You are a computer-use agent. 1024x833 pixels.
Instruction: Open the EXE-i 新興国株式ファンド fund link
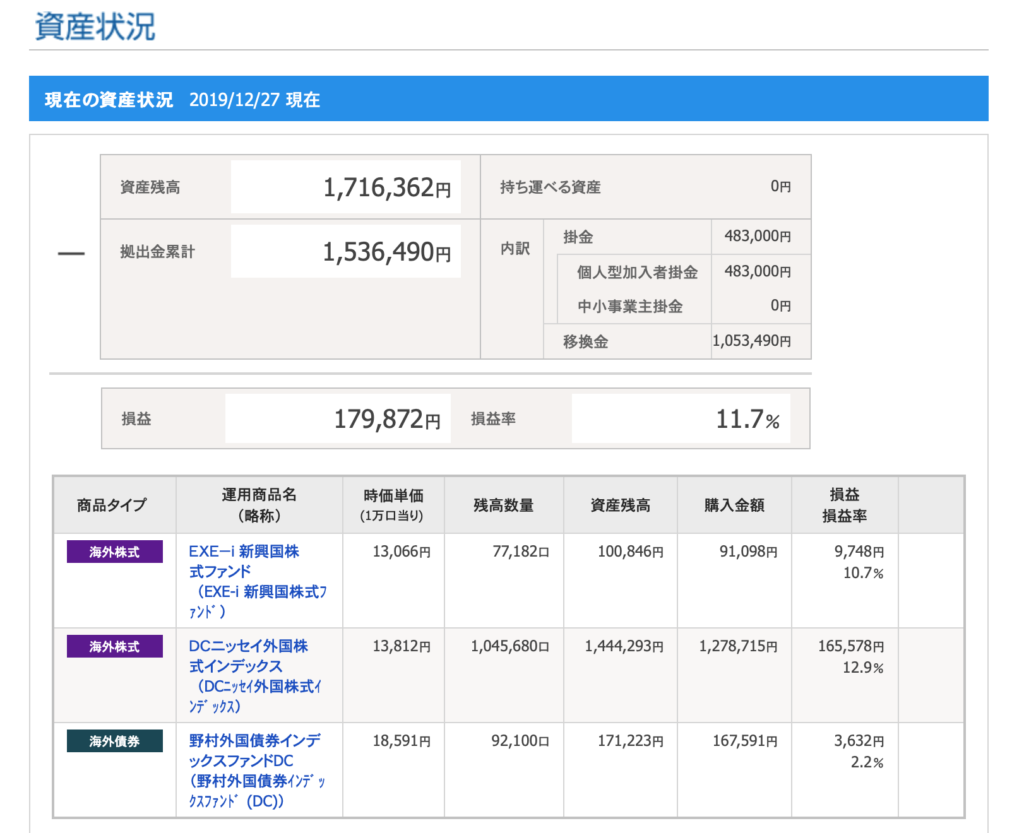point(257,581)
